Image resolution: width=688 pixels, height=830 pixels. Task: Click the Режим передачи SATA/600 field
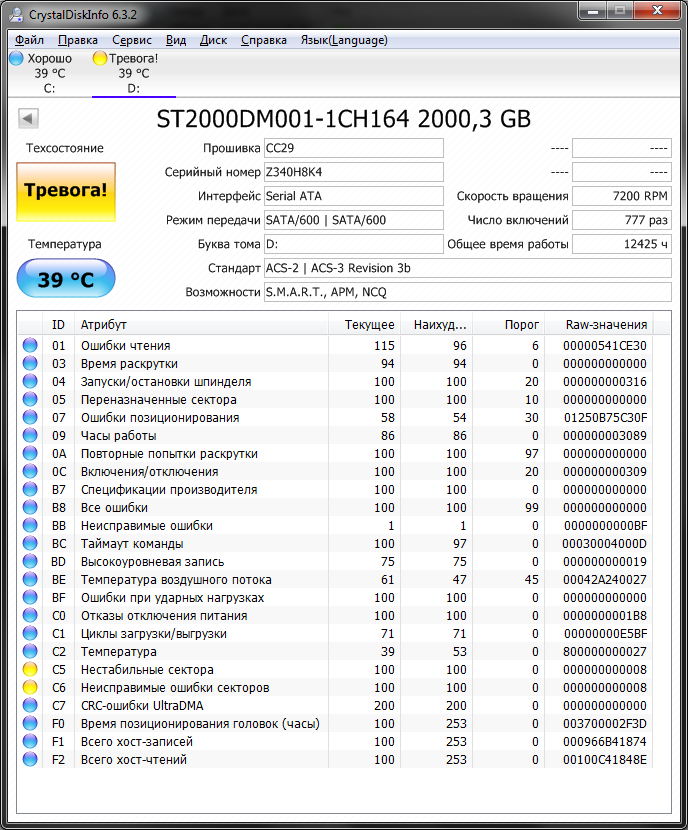[x=354, y=220]
